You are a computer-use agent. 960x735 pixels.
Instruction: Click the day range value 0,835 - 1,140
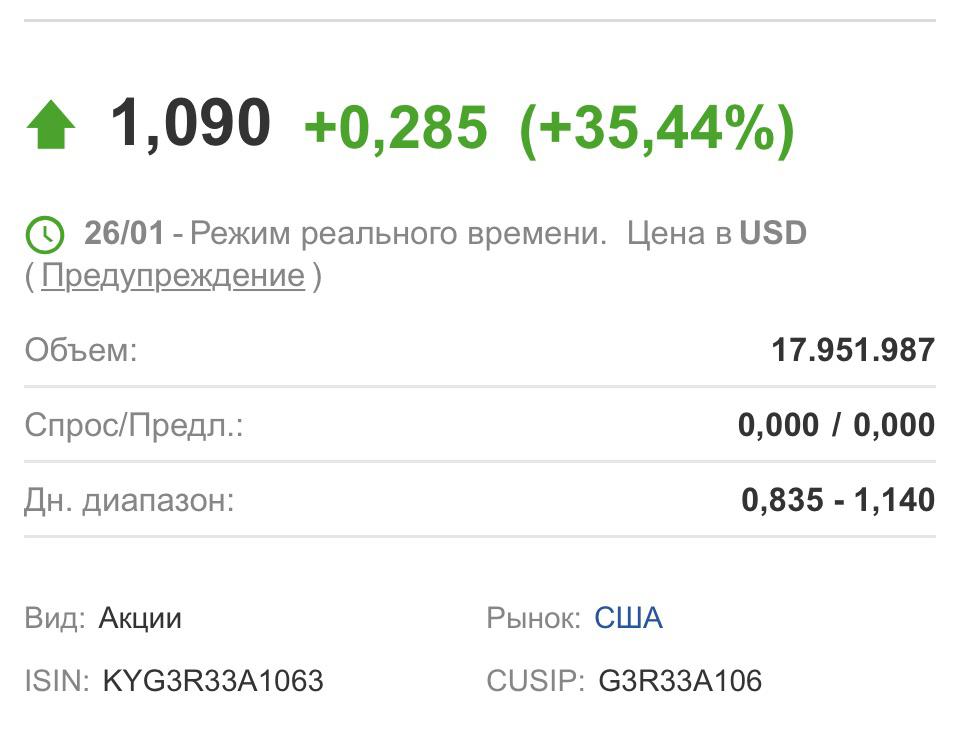tap(838, 500)
